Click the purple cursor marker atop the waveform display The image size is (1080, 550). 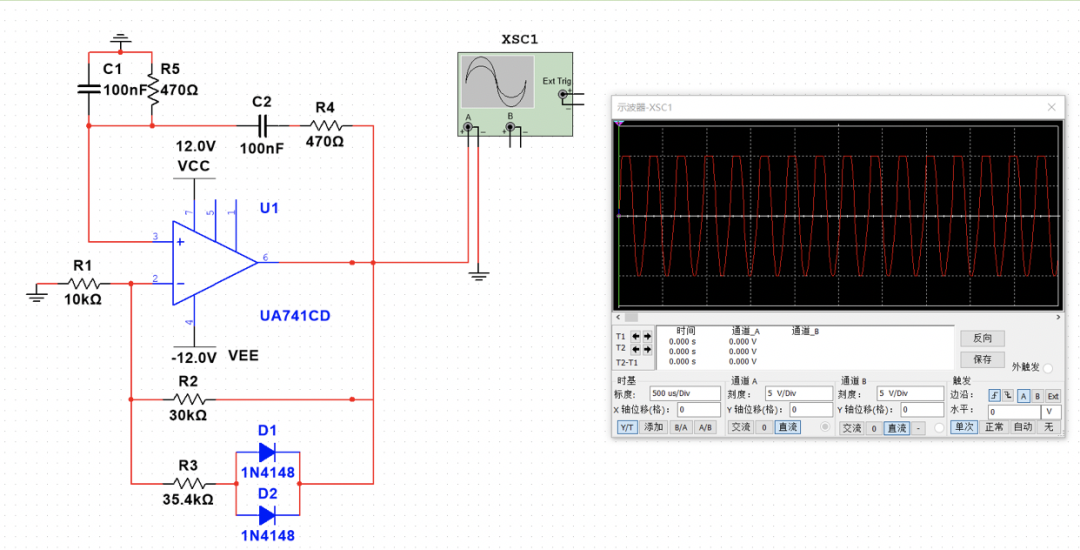(620, 123)
